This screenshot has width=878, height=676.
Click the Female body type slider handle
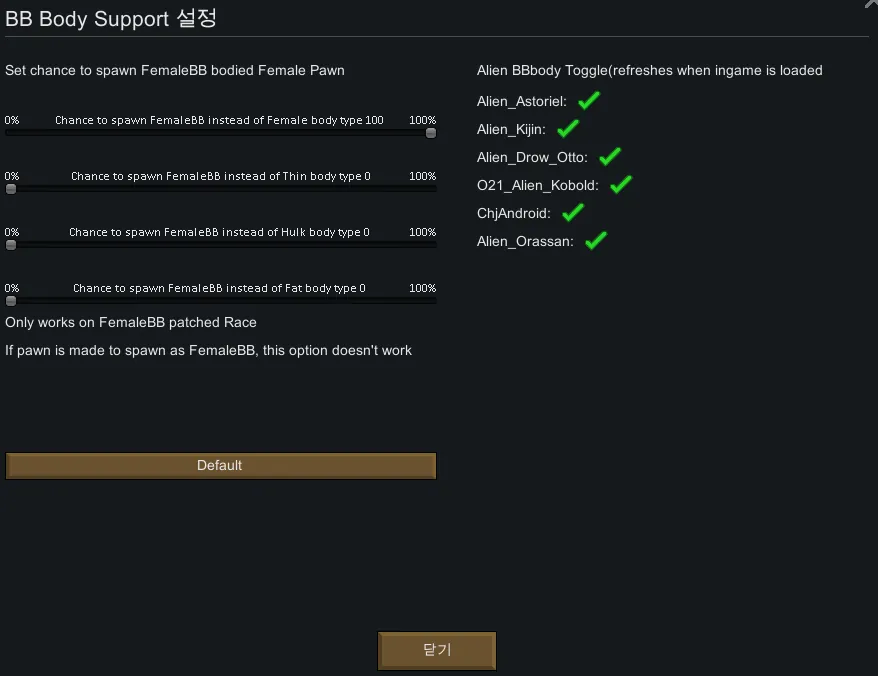[x=431, y=132]
